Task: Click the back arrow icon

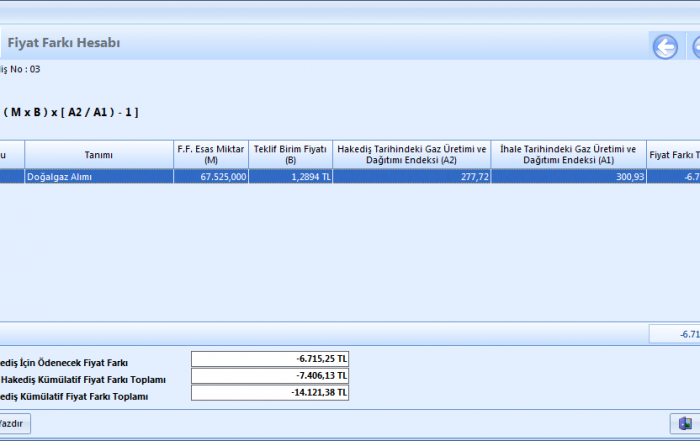Action: 665,47
